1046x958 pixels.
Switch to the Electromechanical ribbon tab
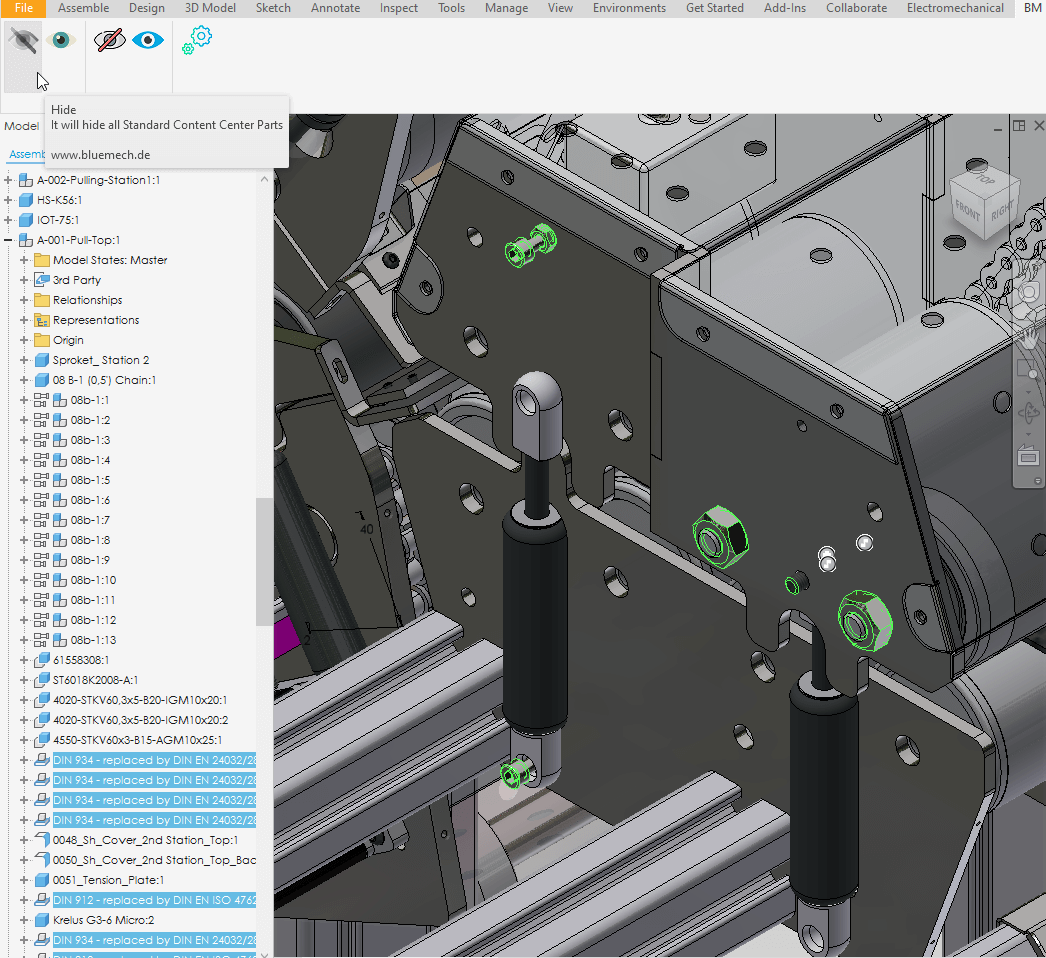pos(955,8)
